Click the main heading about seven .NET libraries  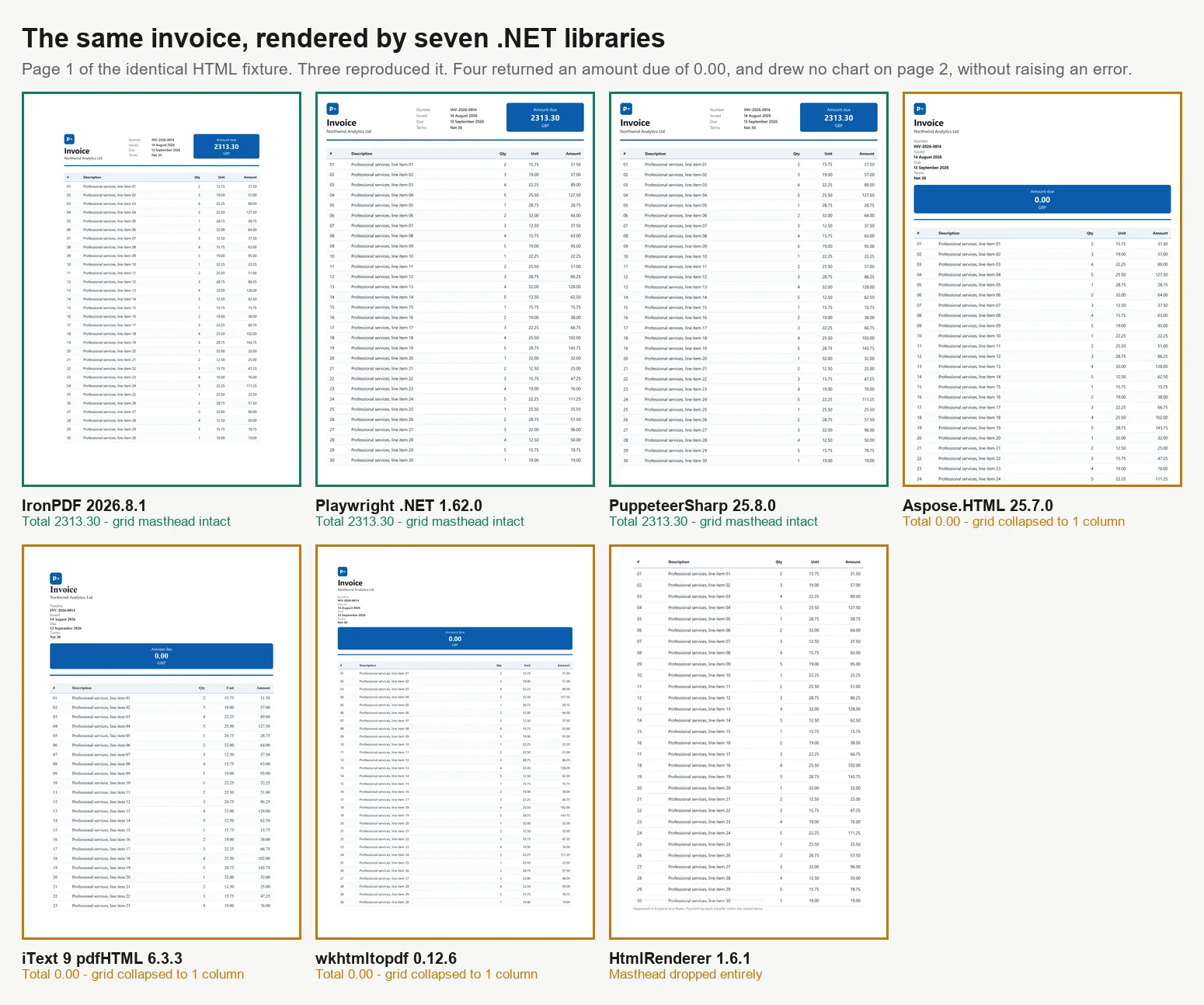(343, 38)
